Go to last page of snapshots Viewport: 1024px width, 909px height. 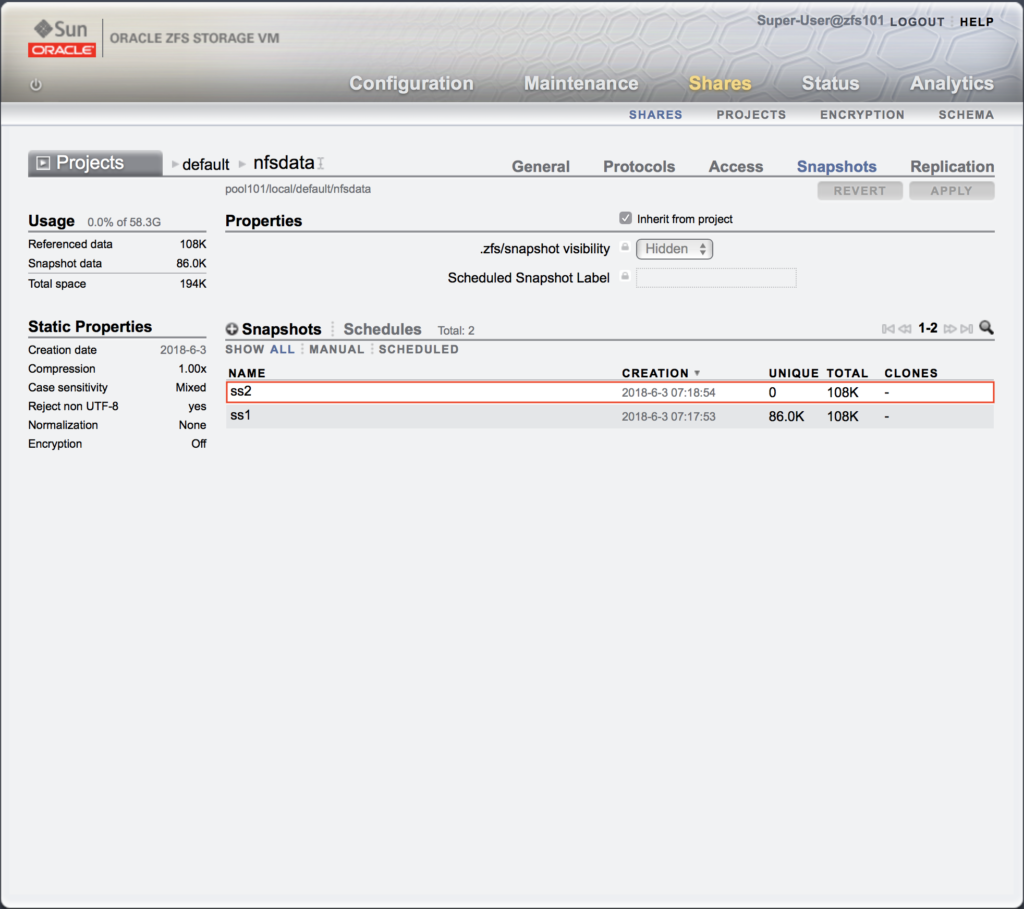tap(967, 328)
